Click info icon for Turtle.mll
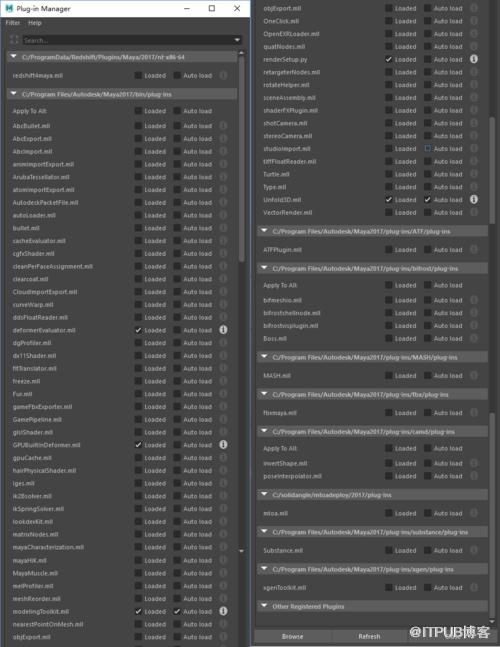Viewport: 500px width, 647px height. click(x=474, y=174)
